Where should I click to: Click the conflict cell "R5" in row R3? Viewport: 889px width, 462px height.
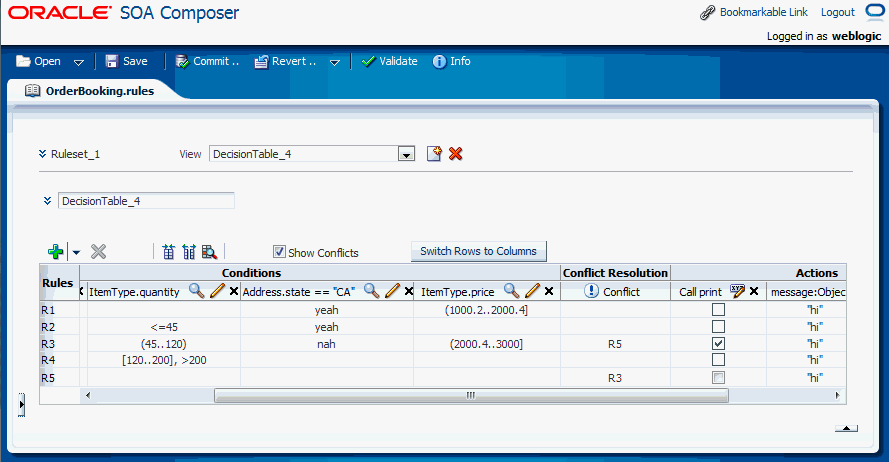pyautogui.click(x=615, y=344)
